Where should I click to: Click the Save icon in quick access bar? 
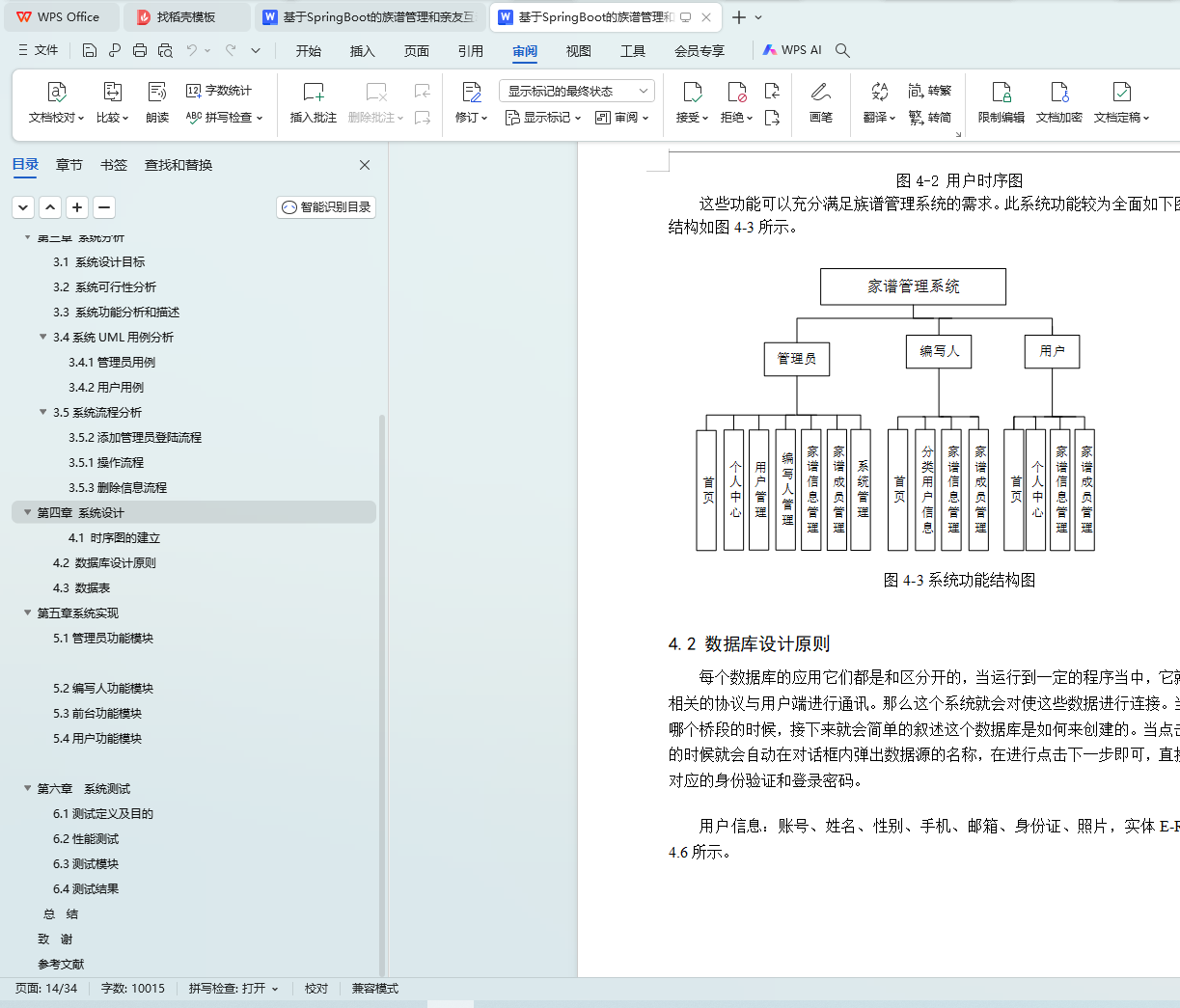click(90, 50)
